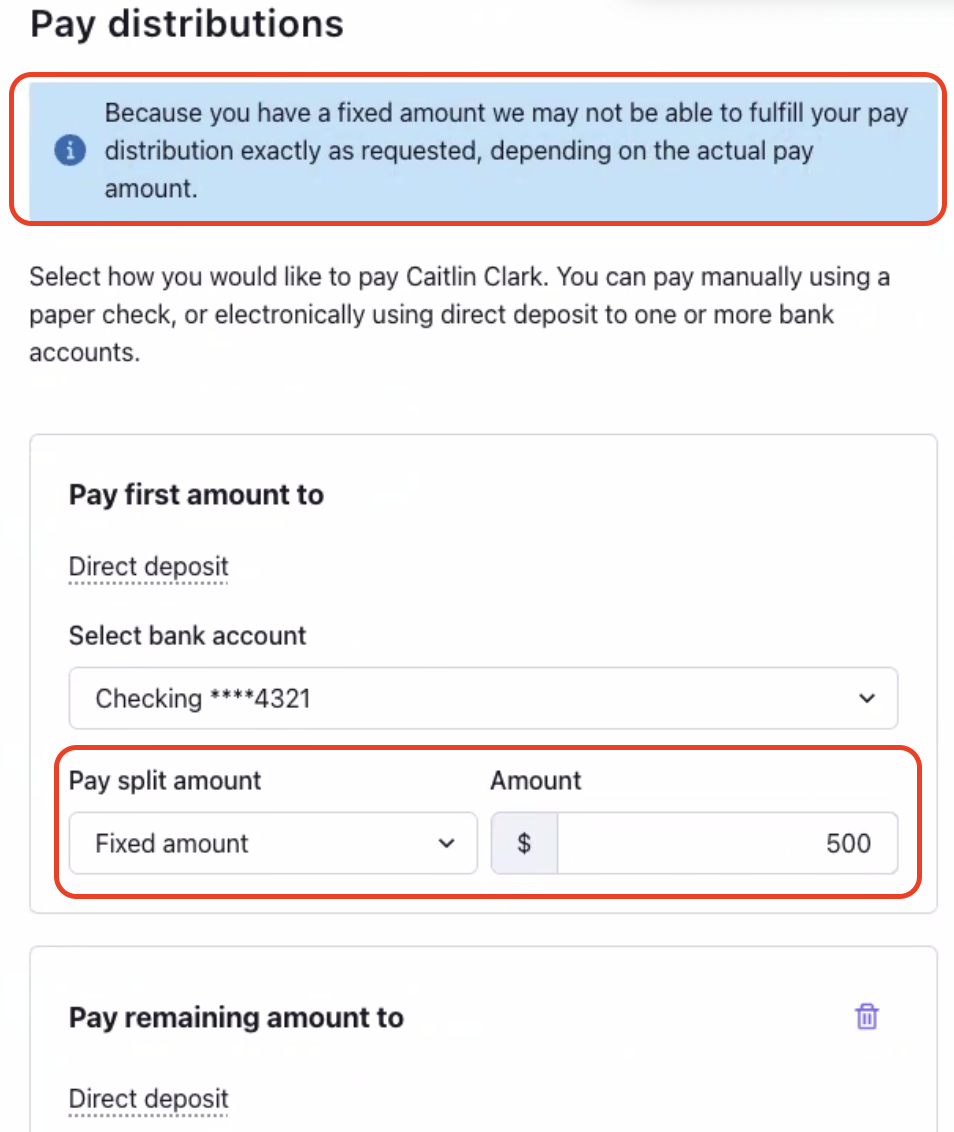Click the Pay distributions page title
Image resolution: width=954 pixels, height=1132 pixels.
point(187,24)
